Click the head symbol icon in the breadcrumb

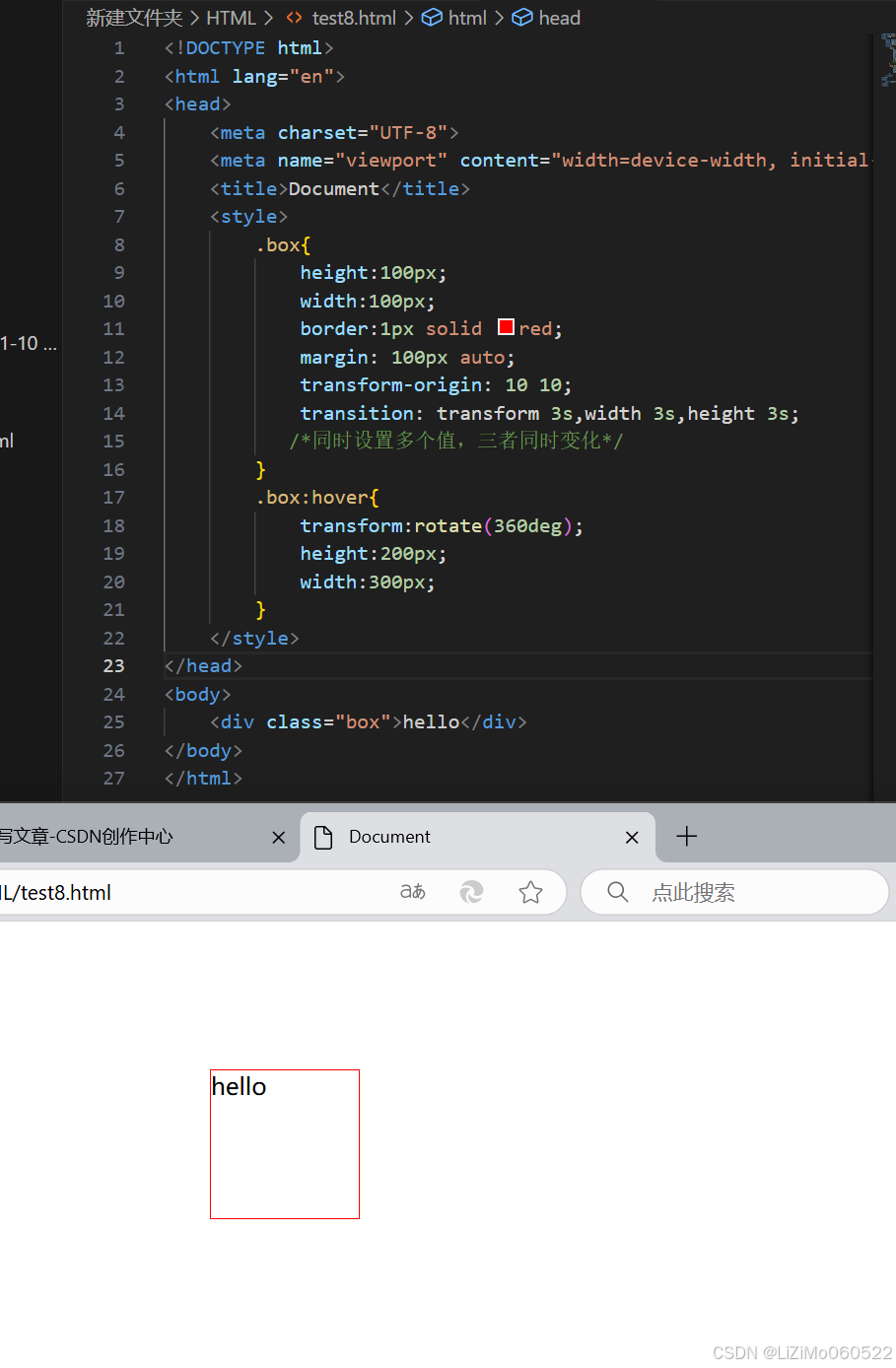click(522, 18)
